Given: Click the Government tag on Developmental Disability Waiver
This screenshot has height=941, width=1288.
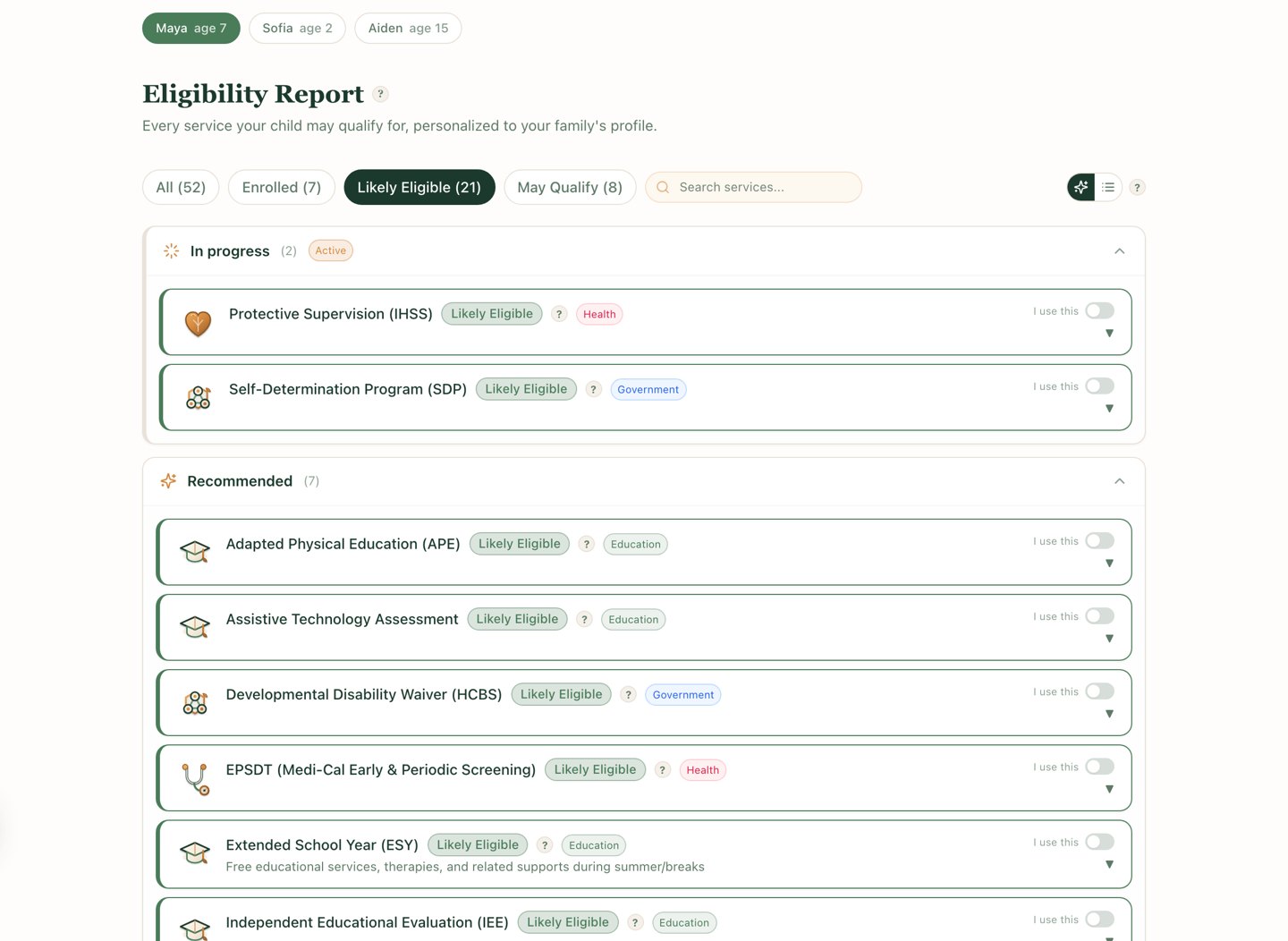Looking at the screenshot, I should click(683, 694).
